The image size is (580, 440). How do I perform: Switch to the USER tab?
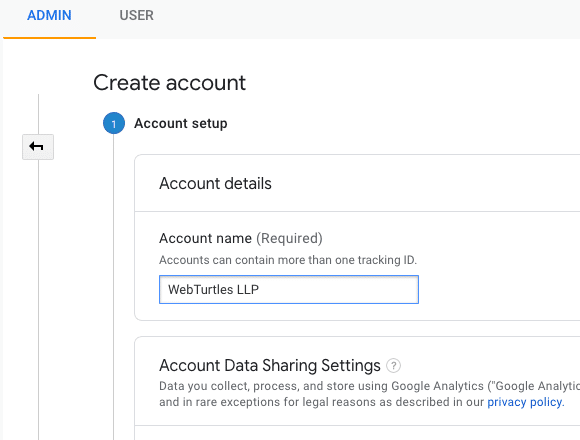tap(136, 16)
